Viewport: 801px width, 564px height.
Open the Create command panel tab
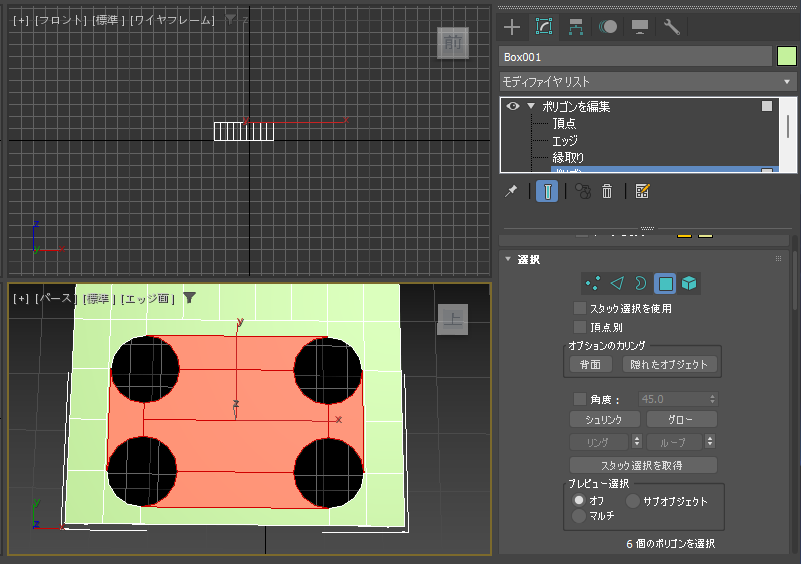(x=512, y=27)
